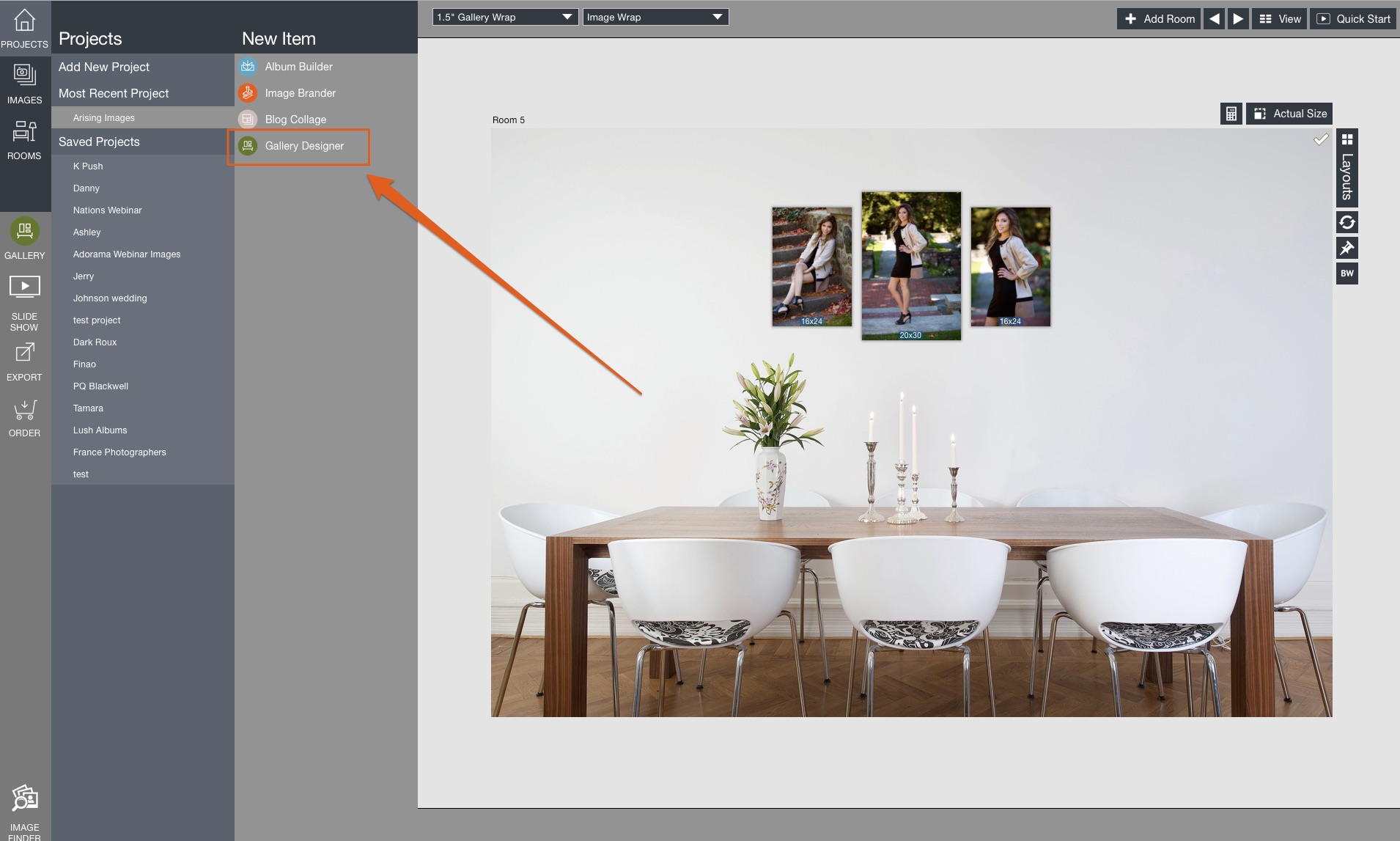The width and height of the screenshot is (1400, 841).
Task: Click the Image Brander icon
Action: pyautogui.click(x=248, y=93)
